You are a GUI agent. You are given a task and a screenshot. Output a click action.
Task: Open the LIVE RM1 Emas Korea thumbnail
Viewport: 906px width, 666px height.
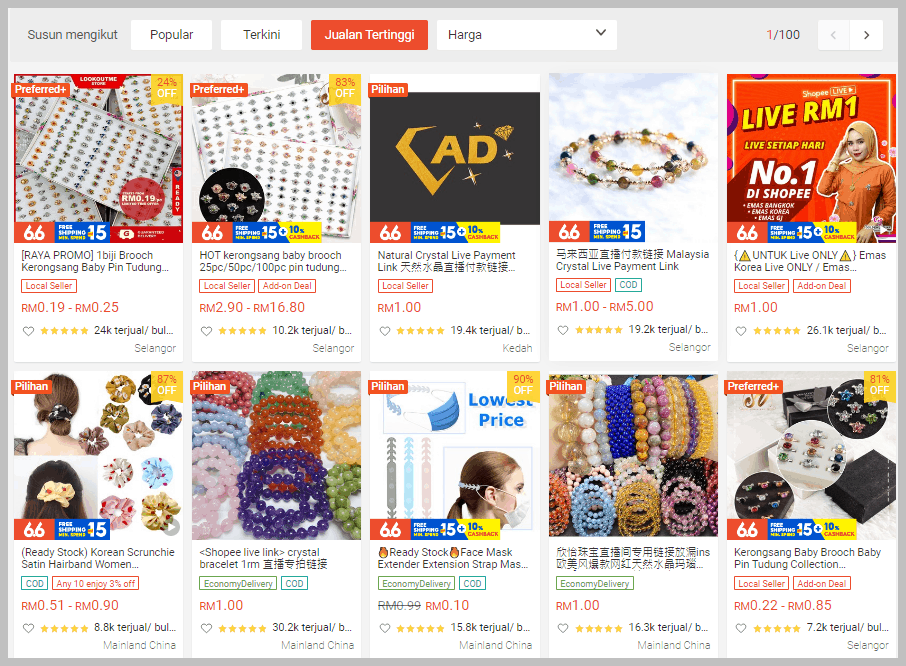coord(811,158)
